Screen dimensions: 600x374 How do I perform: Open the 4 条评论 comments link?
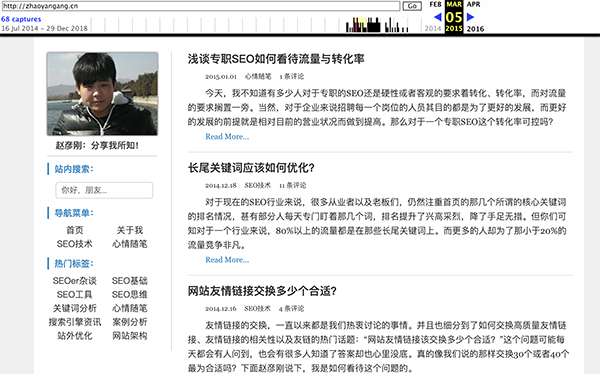pos(292,309)
